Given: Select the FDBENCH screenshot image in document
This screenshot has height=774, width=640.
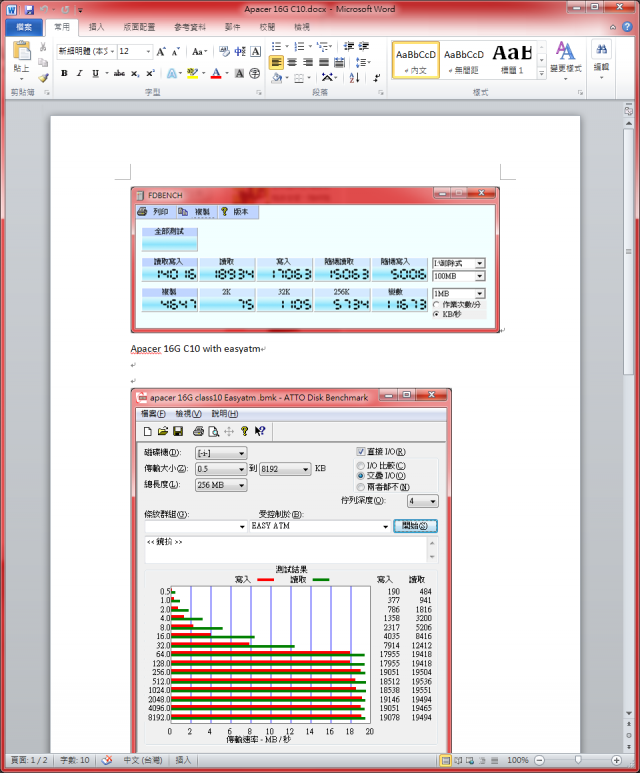Looking at the screenshot, I should pos(315,260).
